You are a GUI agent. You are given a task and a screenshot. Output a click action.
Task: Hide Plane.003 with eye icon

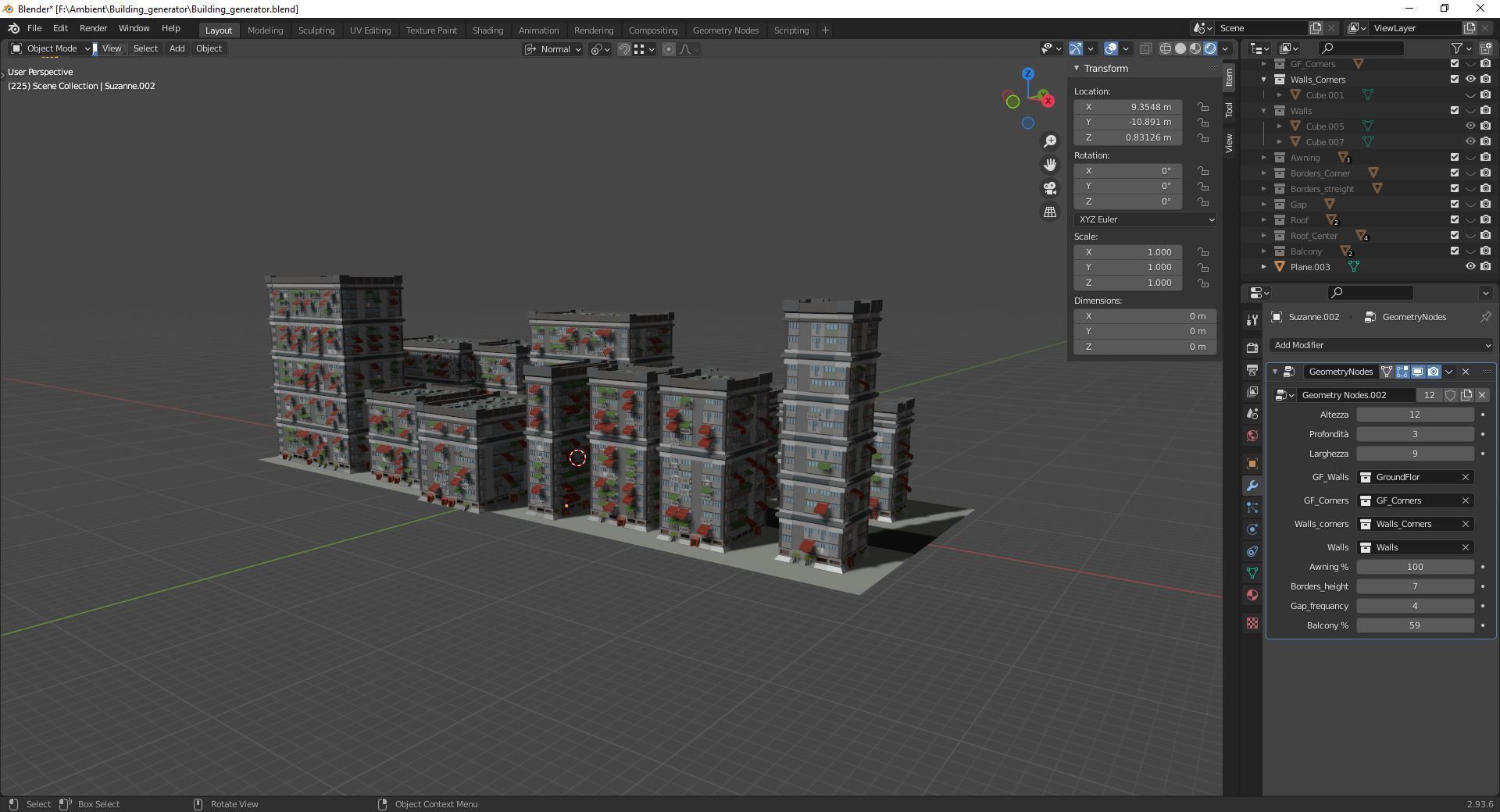coord(1470,266)
